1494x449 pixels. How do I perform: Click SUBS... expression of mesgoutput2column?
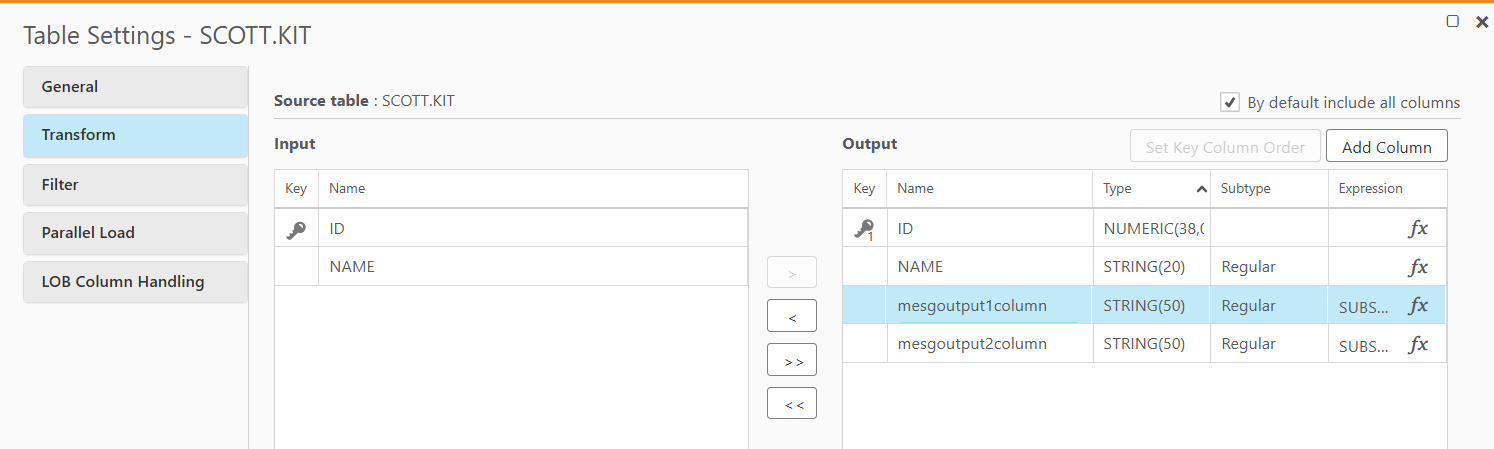click(x=1364, y=345)
